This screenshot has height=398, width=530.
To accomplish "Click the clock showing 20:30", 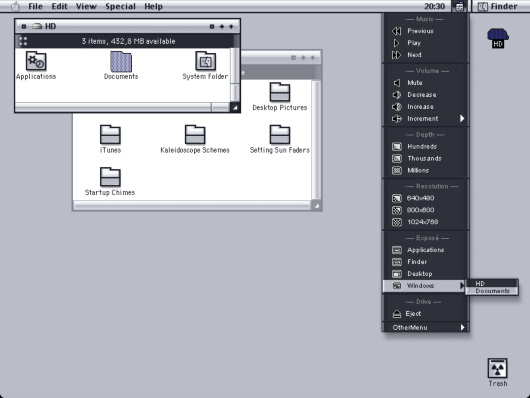I will pyautogui.click(x=434, y=6).
